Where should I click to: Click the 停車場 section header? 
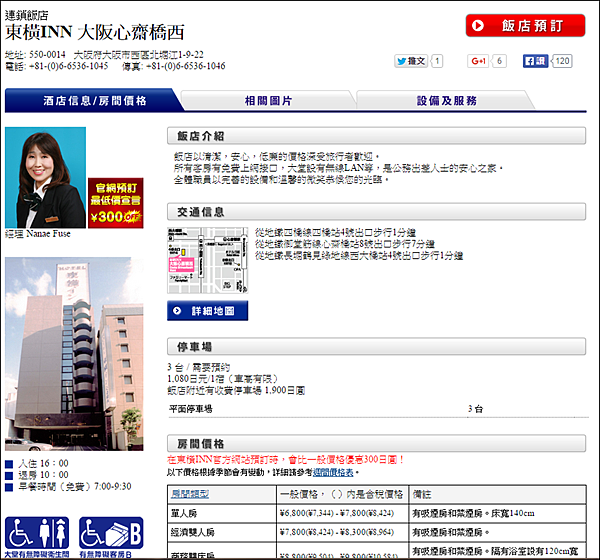(376, 346)
